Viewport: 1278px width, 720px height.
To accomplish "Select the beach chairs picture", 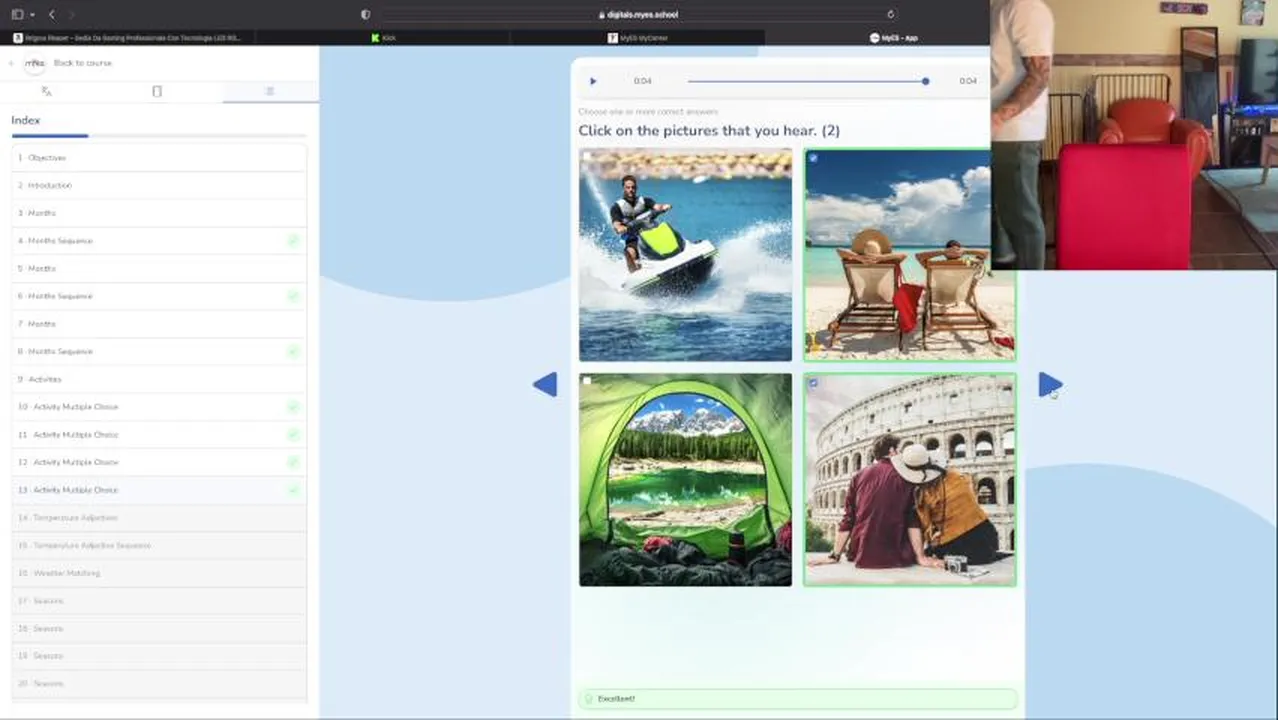I will click(909, 255).
